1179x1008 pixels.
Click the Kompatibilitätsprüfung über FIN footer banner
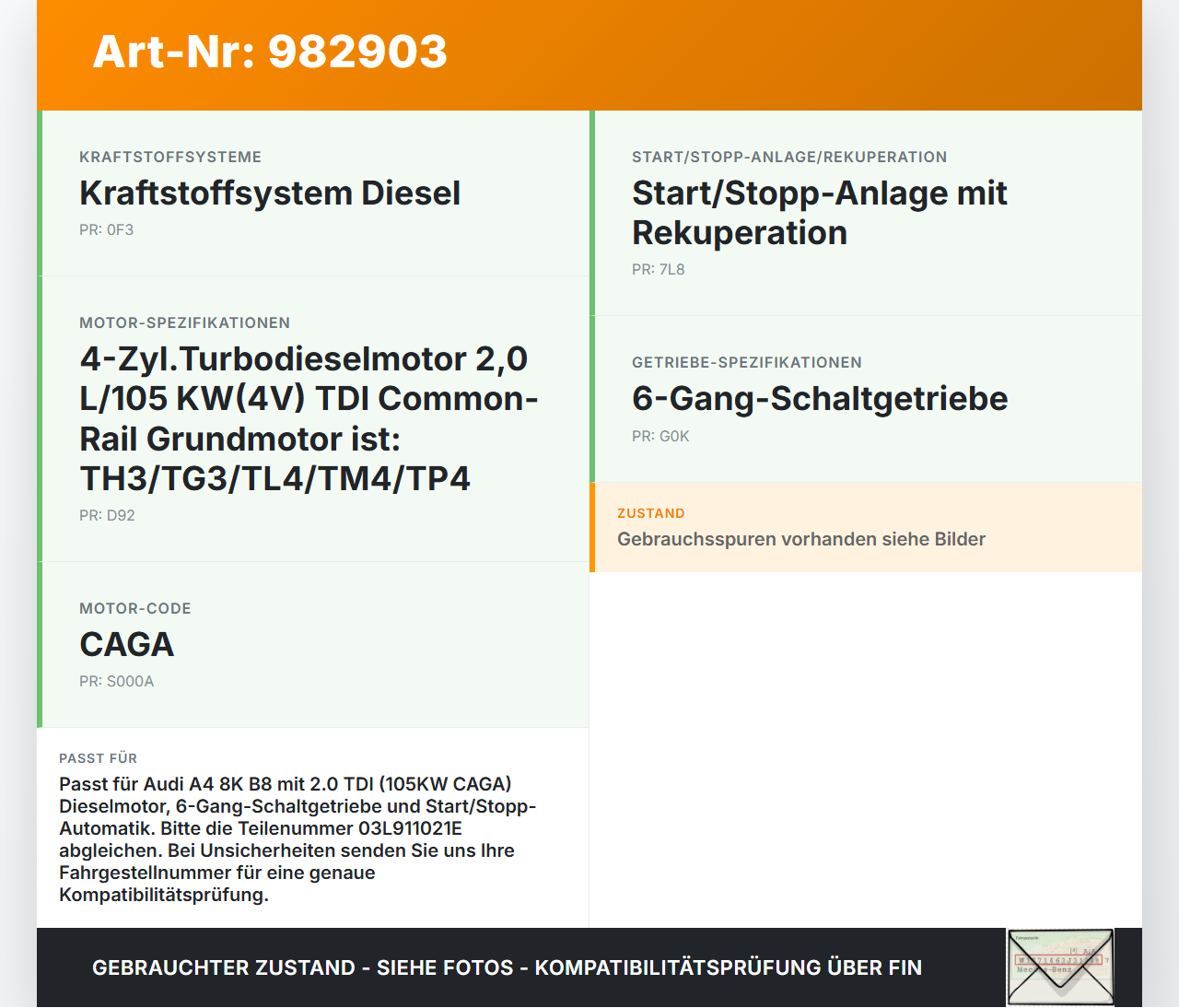click(x=507, y=967)
